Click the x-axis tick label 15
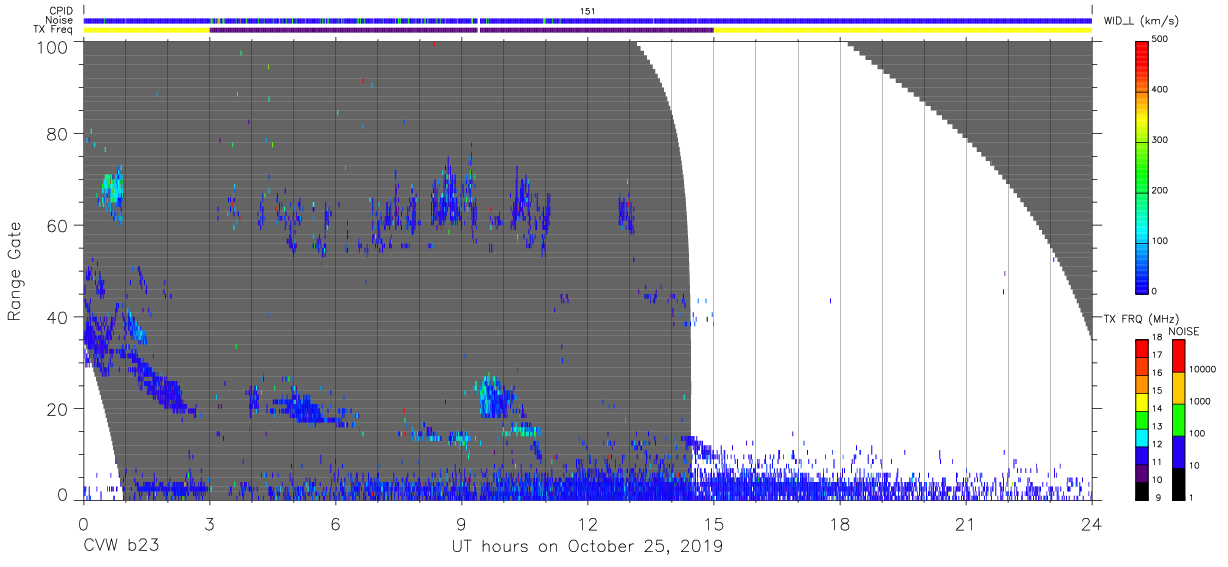 (713, 525)
